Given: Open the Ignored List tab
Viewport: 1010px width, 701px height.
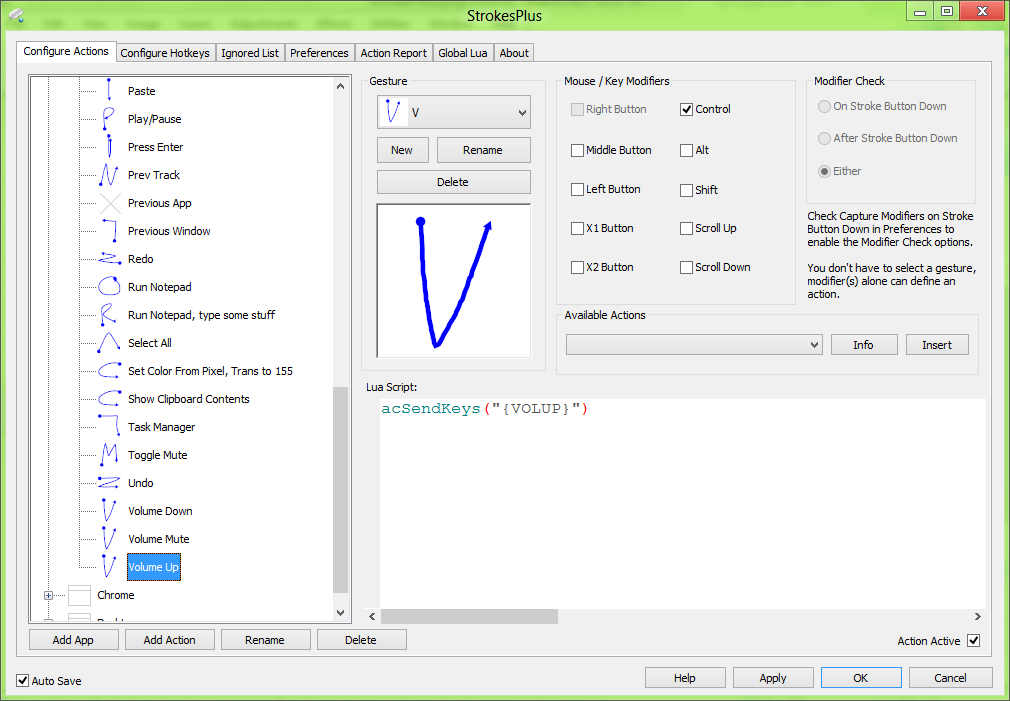Looking at the screenshot, I should (x=250, y=53).
